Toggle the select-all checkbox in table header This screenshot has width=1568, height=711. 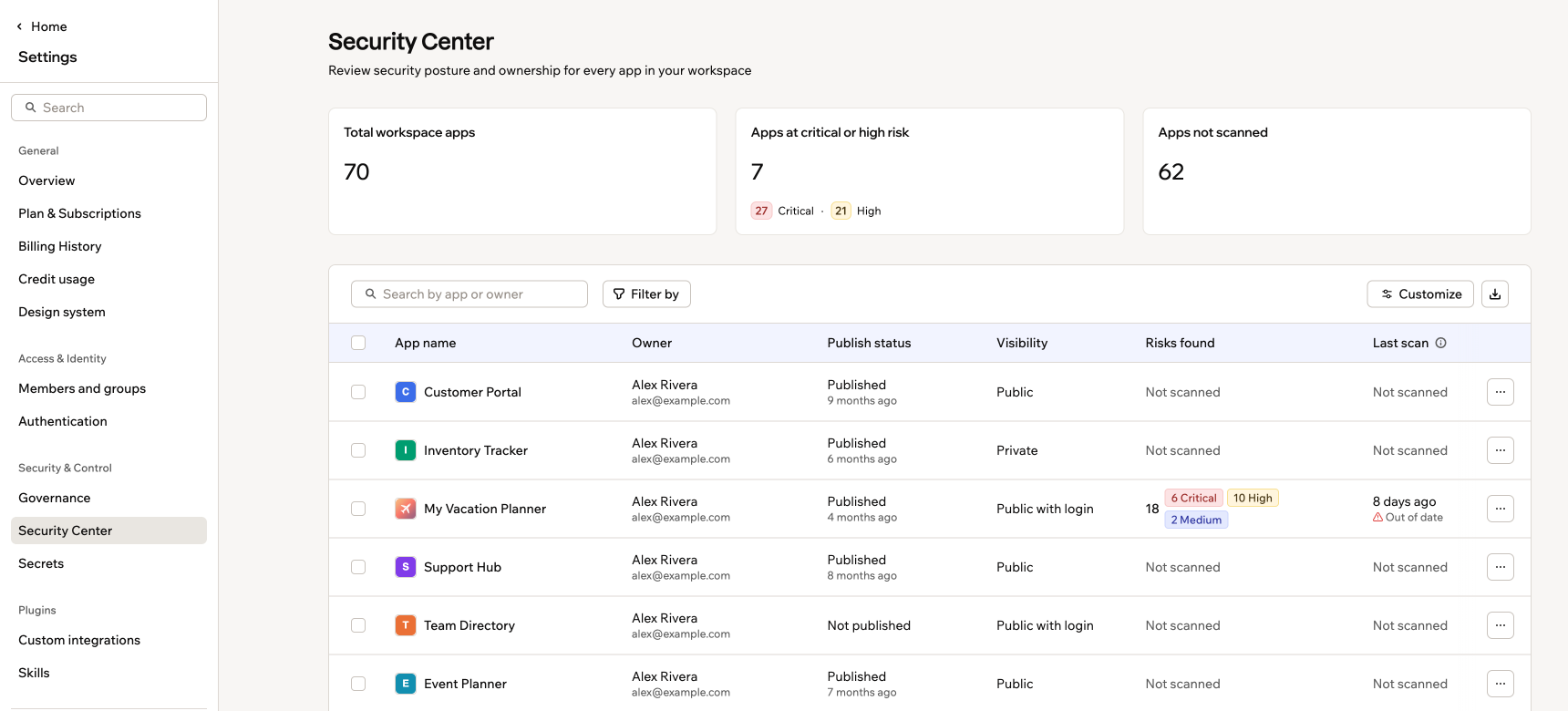[358, 343]
